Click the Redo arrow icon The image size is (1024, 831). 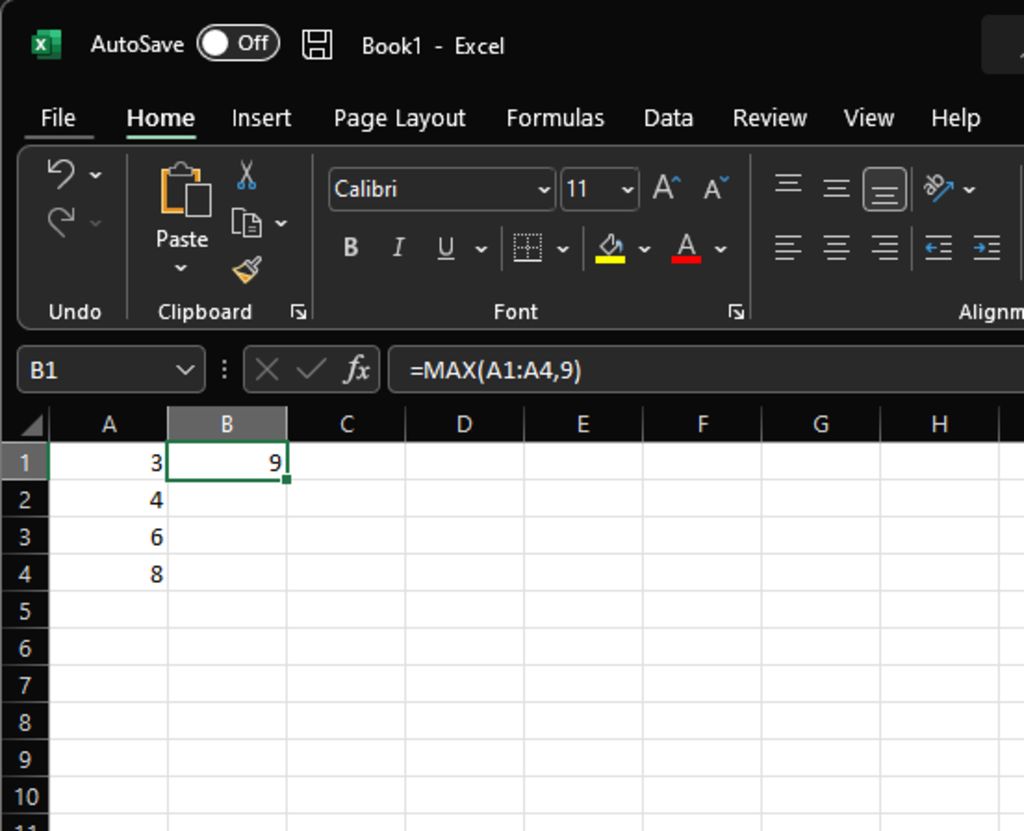click(x=61, y=222)
